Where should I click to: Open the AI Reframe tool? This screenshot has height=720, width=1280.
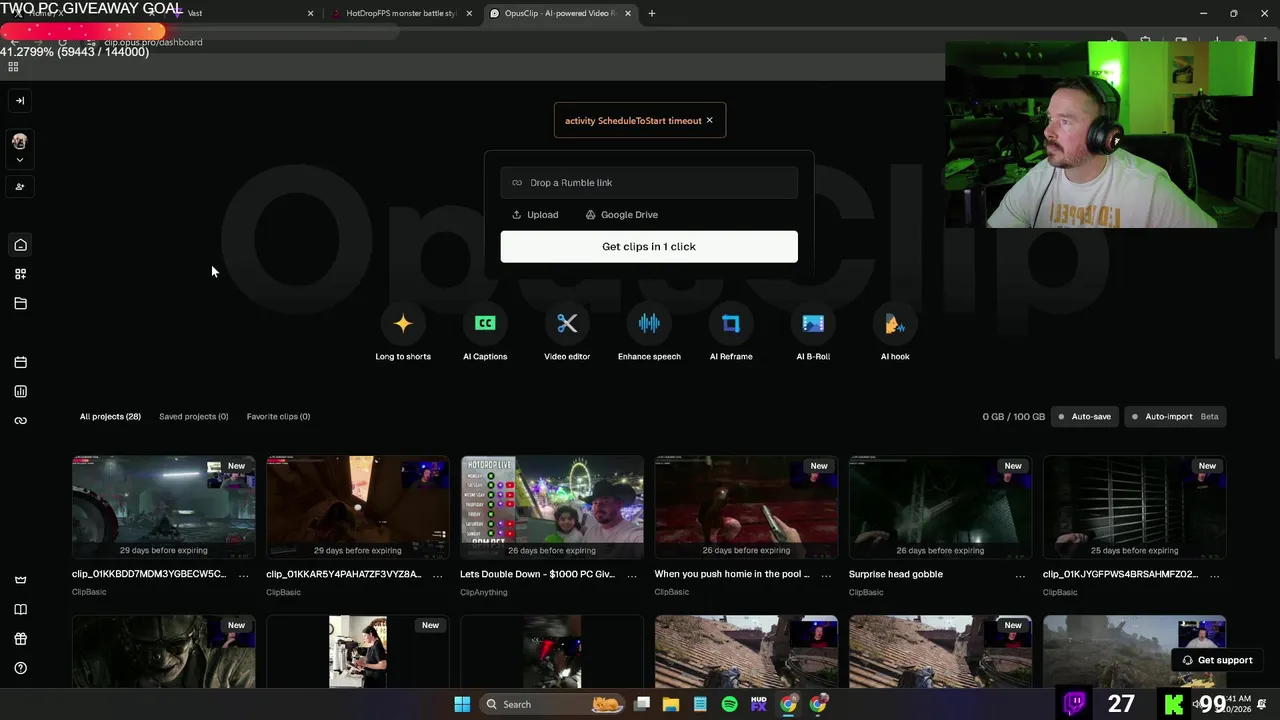(x=731, y=334)
